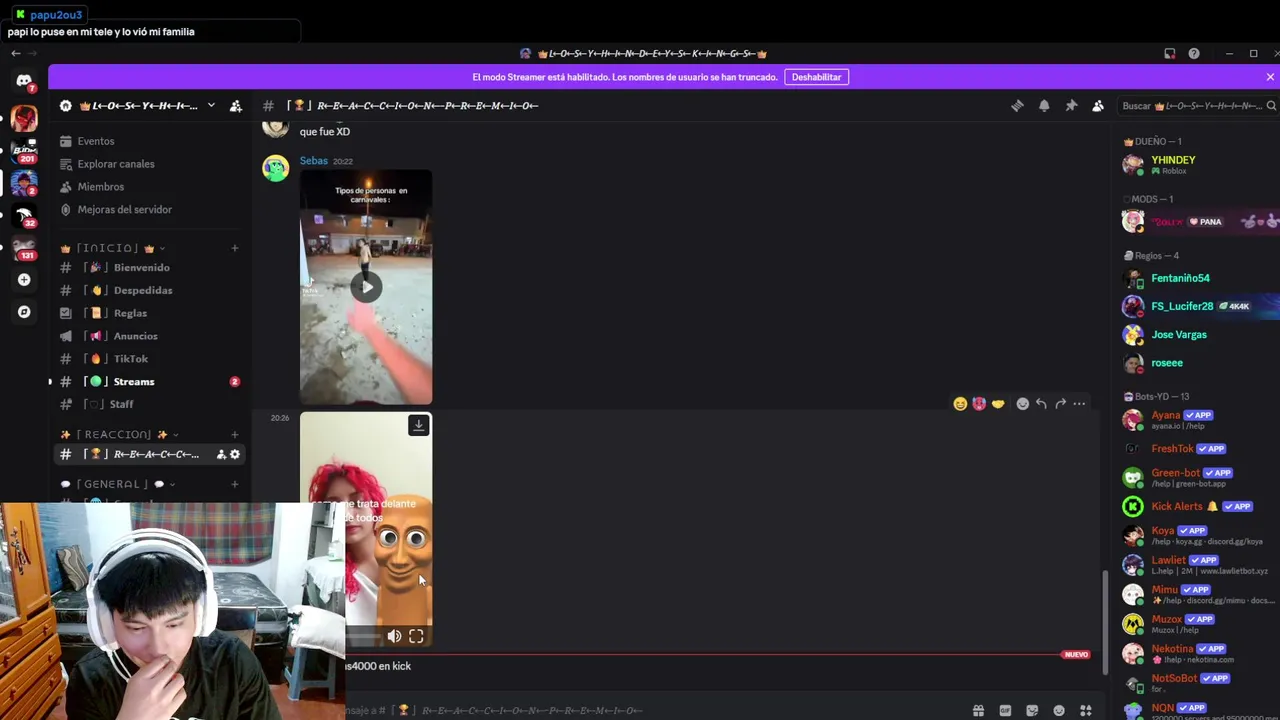Download video attachment icon
The image size is (1280, 720).
pyautogui.click(x=419, y=426)
